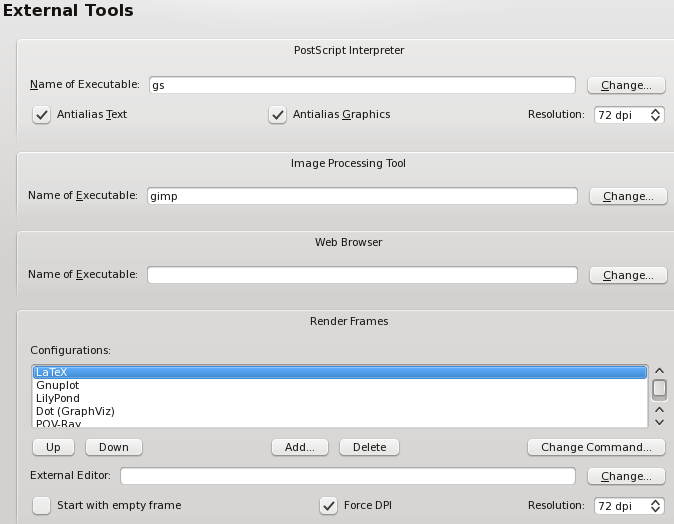Move selected configuration Down
The height and width of the screenshot is (524, 674).
click(114, 447)
